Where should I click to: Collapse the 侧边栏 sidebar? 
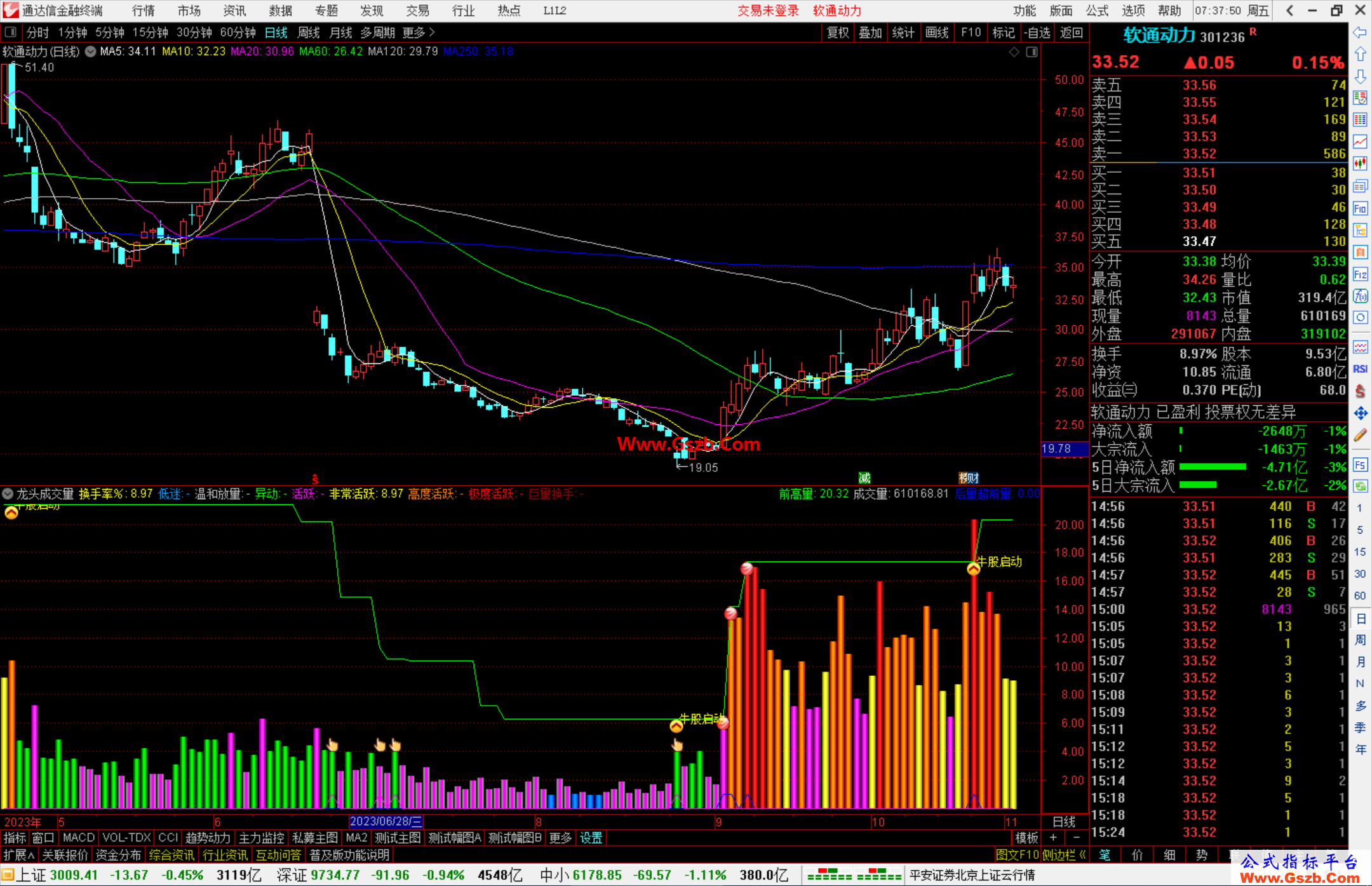click(1064, 855)
